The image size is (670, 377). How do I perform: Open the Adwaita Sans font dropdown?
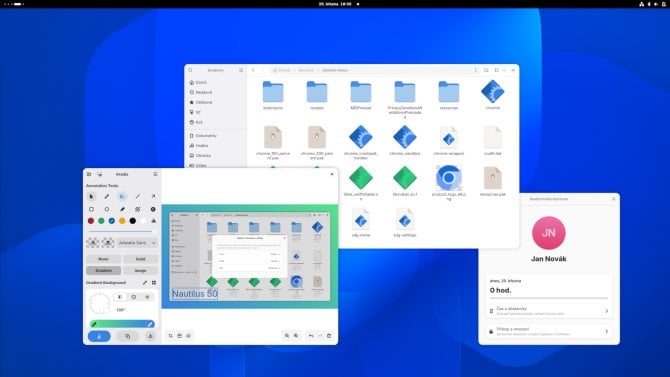[137, 243]
